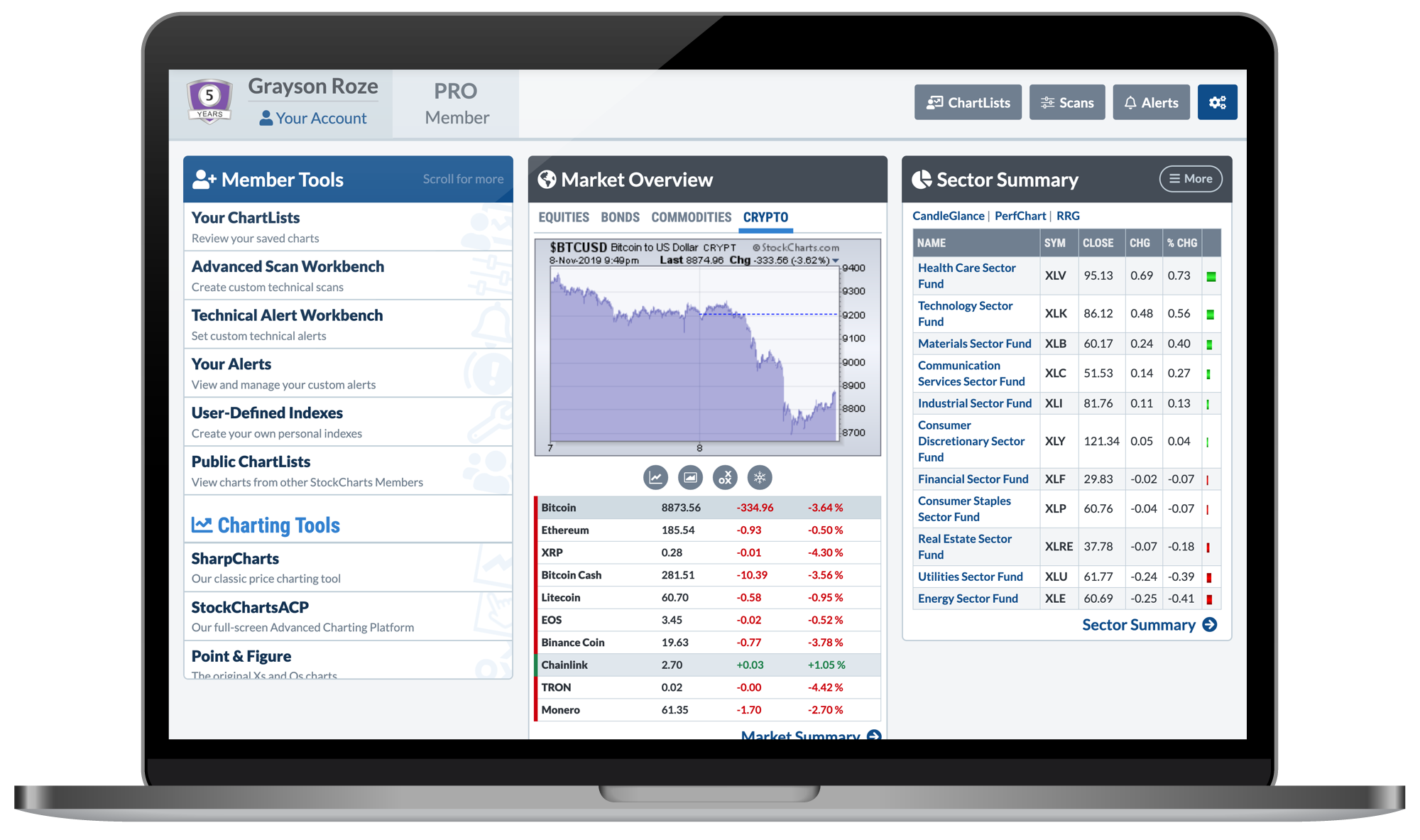Select the EQUITIES tab in Market Overview
Image resolution: width=1420 pixels, height=840 pixels.
[564, 217]
